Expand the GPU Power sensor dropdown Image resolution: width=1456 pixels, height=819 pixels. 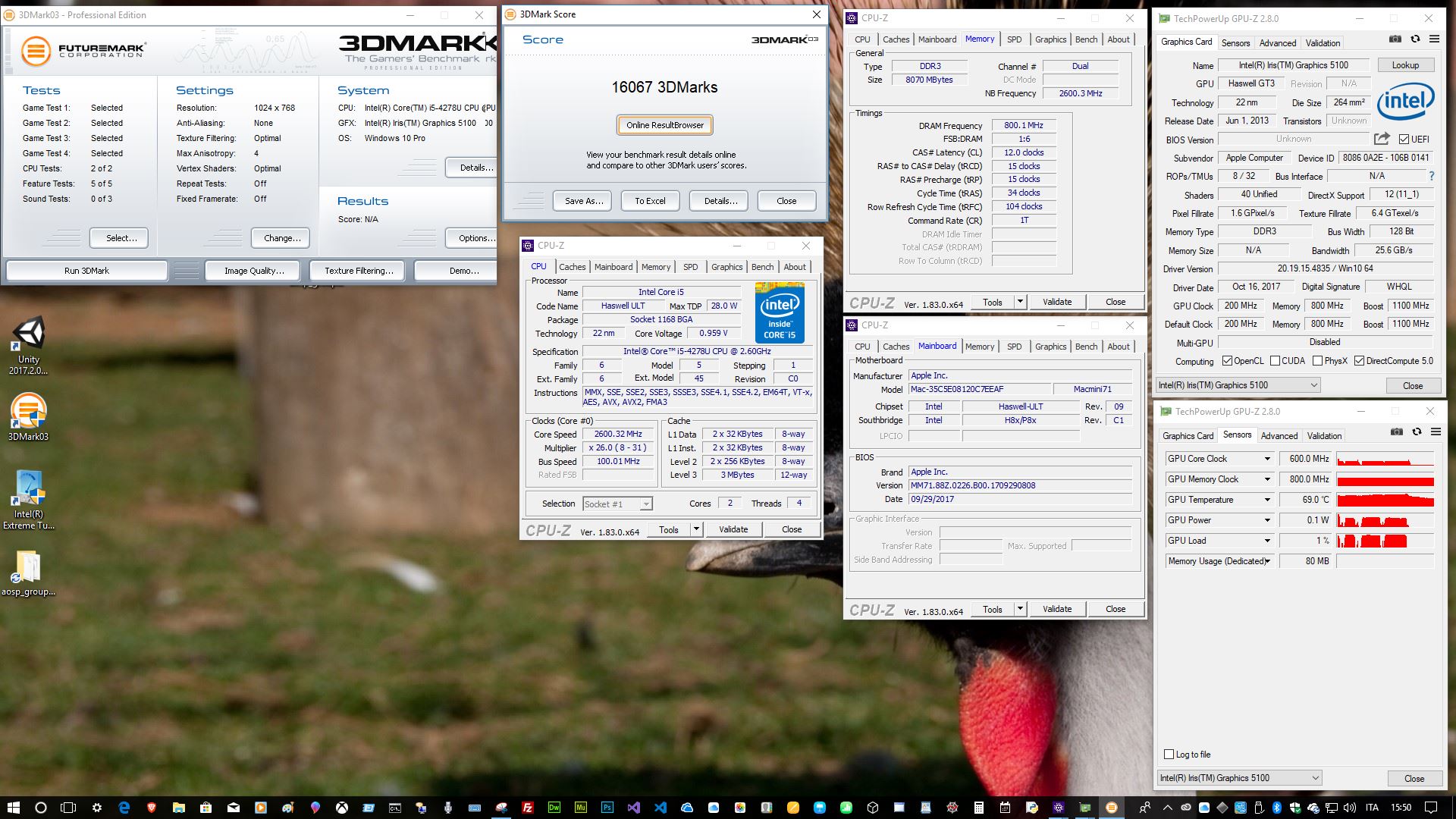pyautogui.click(x=1266, y=520)
